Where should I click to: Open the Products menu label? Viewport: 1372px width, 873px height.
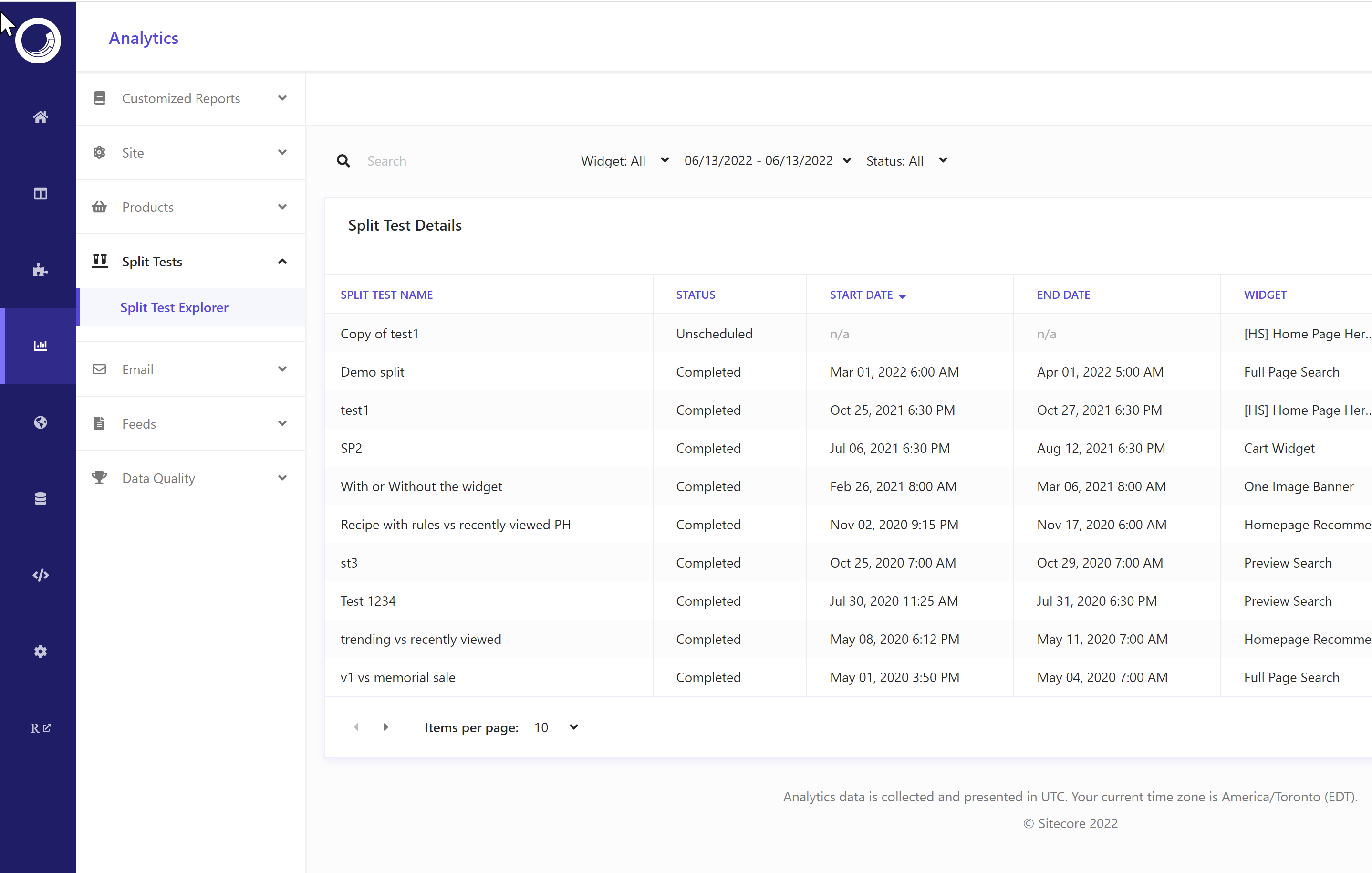147,207
